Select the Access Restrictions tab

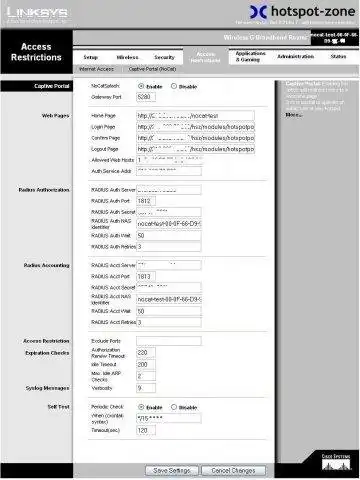pos(205,57)
